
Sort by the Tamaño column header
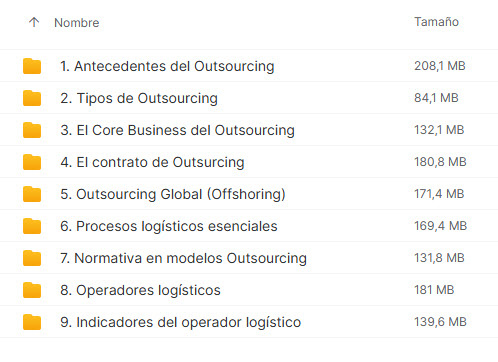pos(436,22)
